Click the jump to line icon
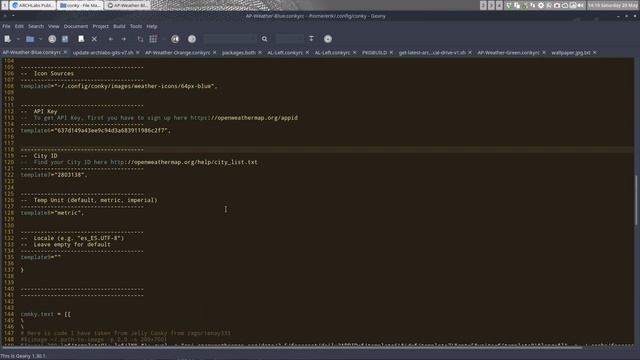Viewport: 640px width, 360px height. 311,39
